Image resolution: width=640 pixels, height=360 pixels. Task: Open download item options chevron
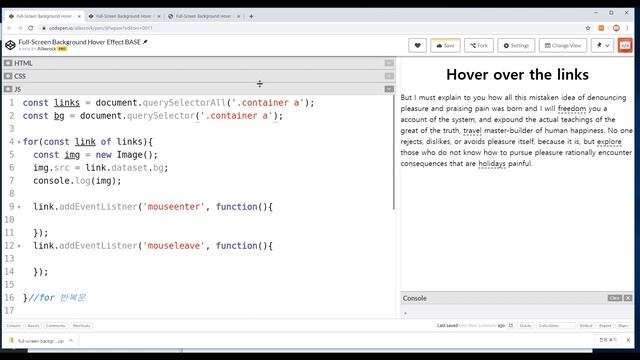71,340
